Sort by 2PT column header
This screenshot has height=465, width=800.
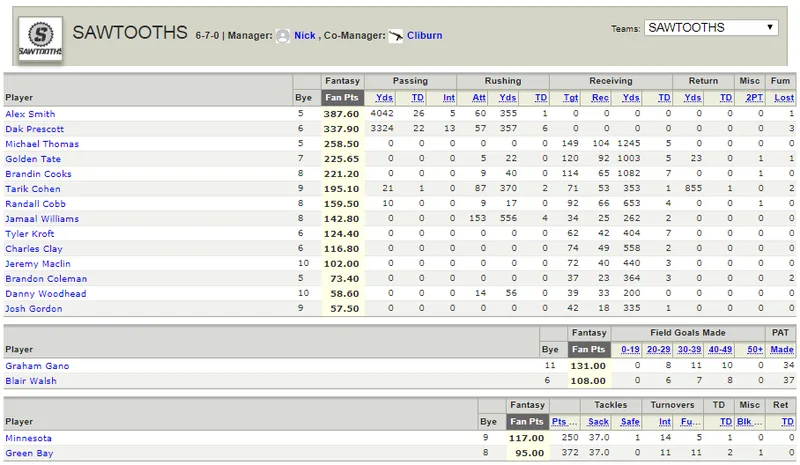(754, 97)
